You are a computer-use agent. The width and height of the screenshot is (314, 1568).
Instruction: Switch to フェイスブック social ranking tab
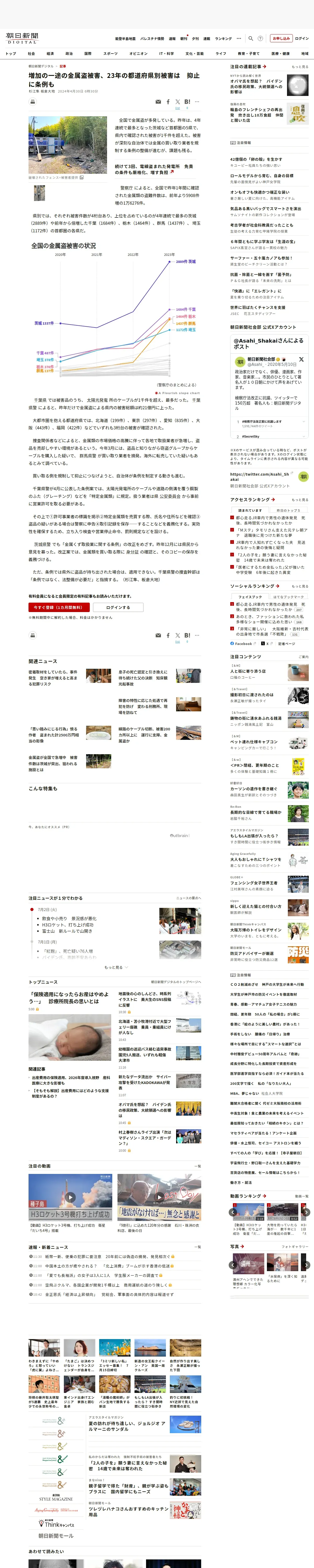[250, 597]
